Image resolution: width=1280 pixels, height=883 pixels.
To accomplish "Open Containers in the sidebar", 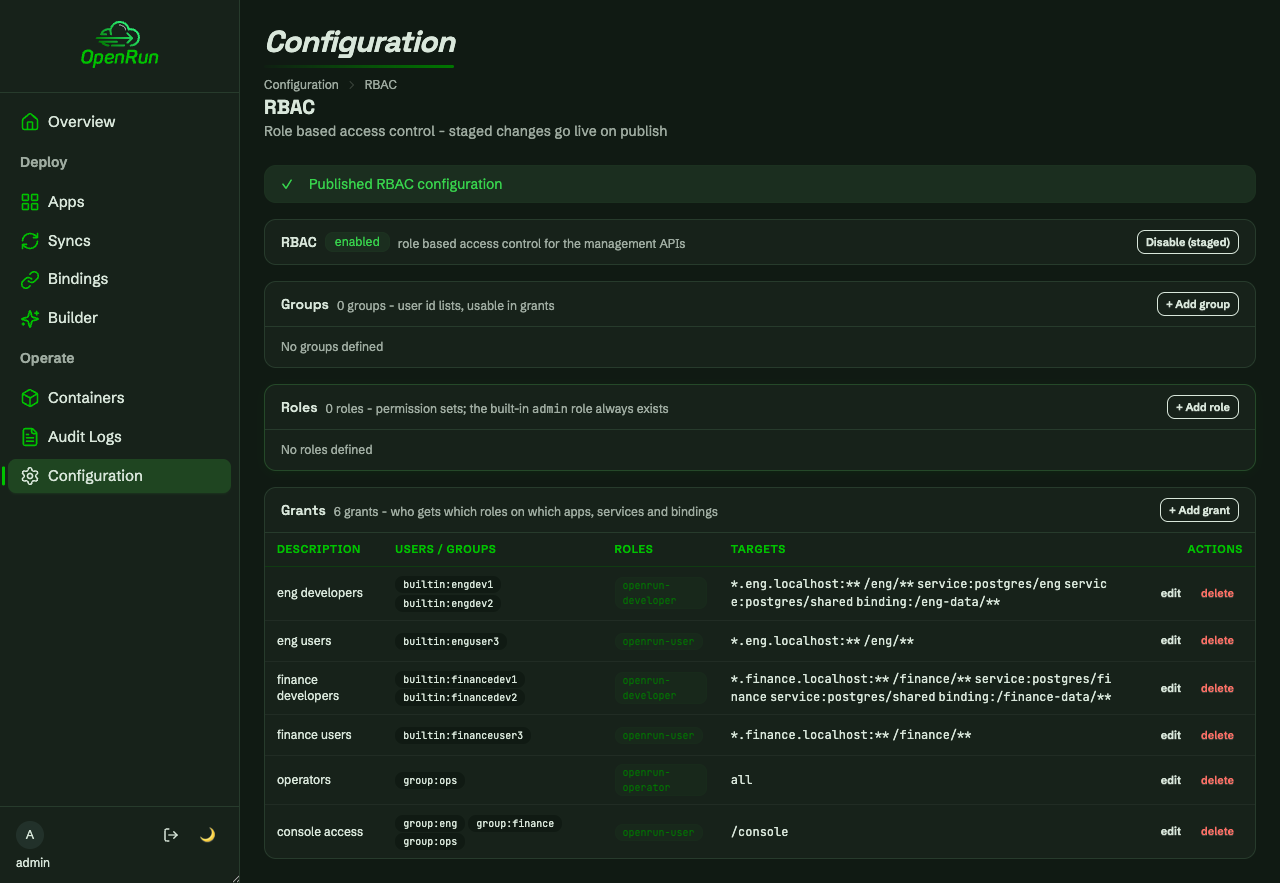I will point(119,398).
